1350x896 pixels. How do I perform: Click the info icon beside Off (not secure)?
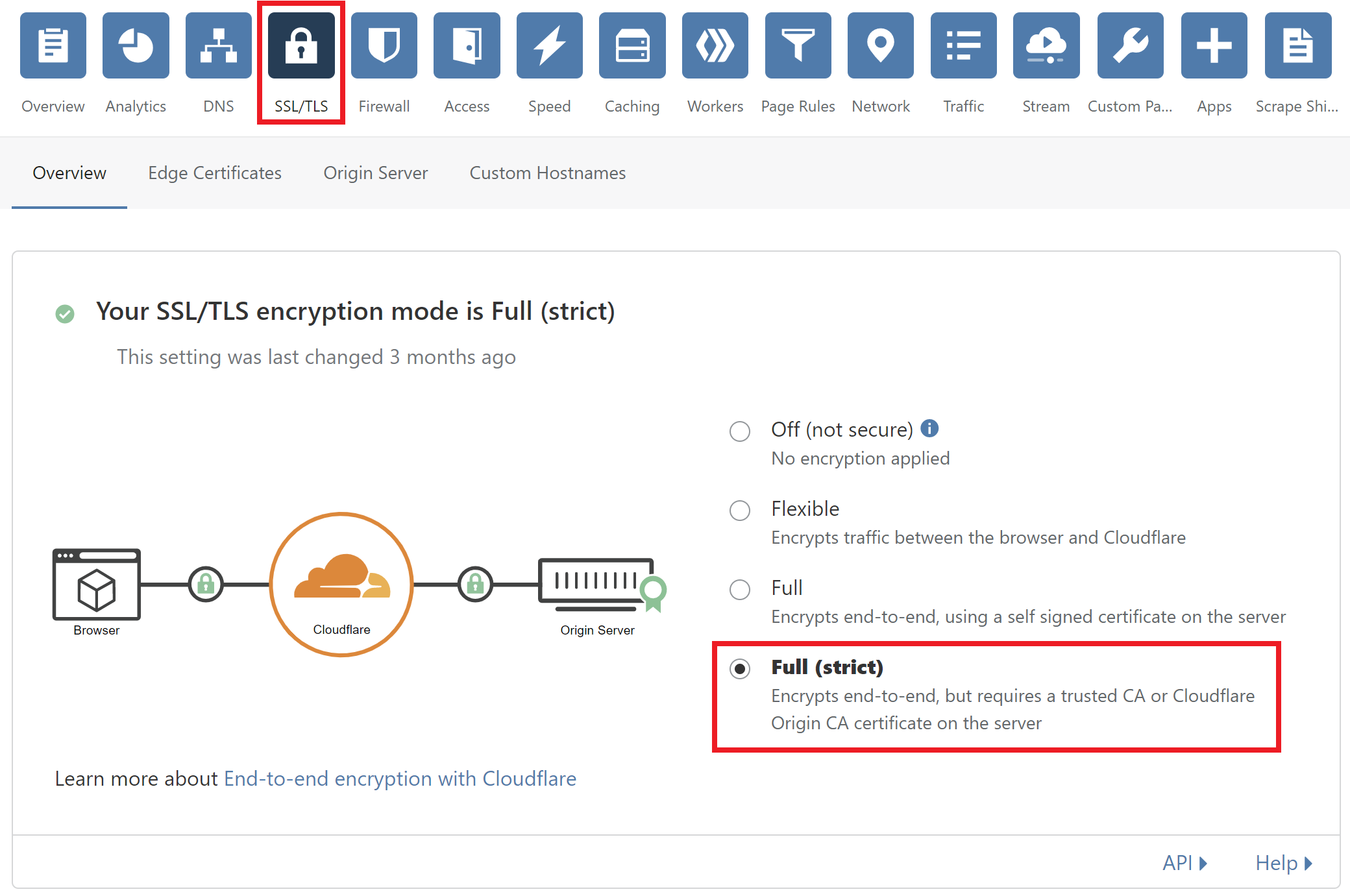pos(929,428)
